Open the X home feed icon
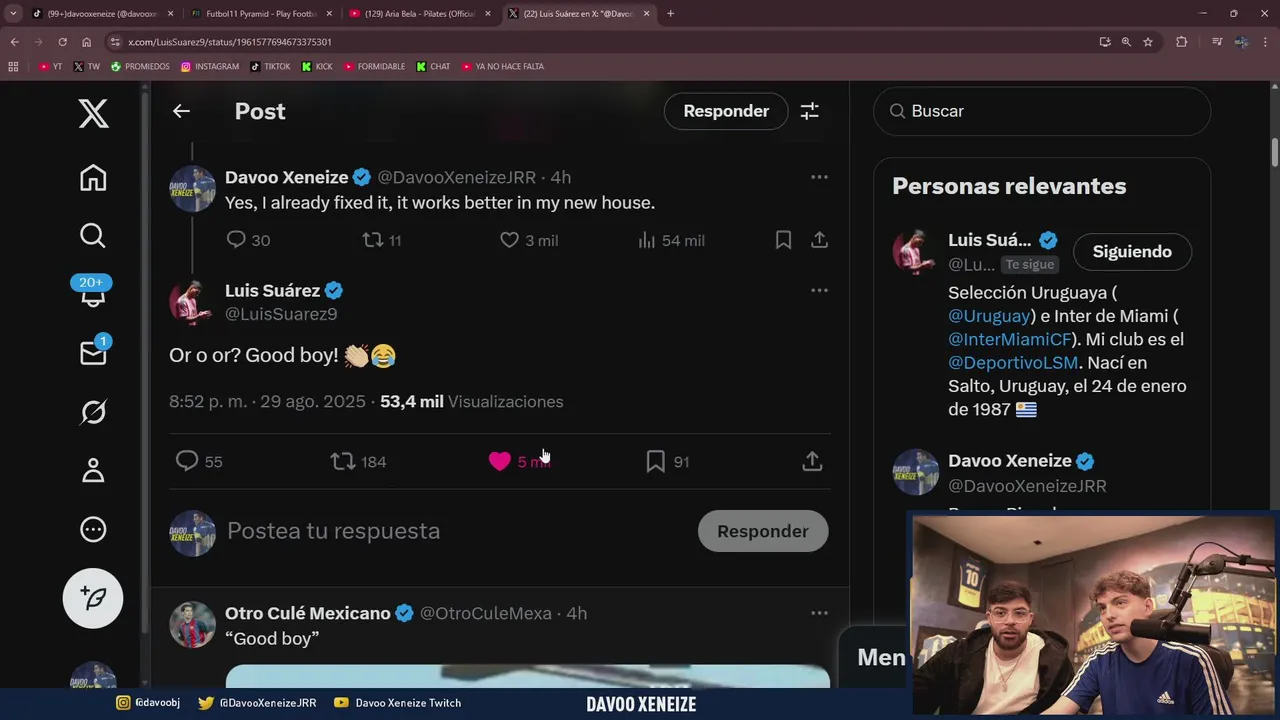Image resolution: width=1280 pixels, height=720 pixels. (x=93, y=178)
